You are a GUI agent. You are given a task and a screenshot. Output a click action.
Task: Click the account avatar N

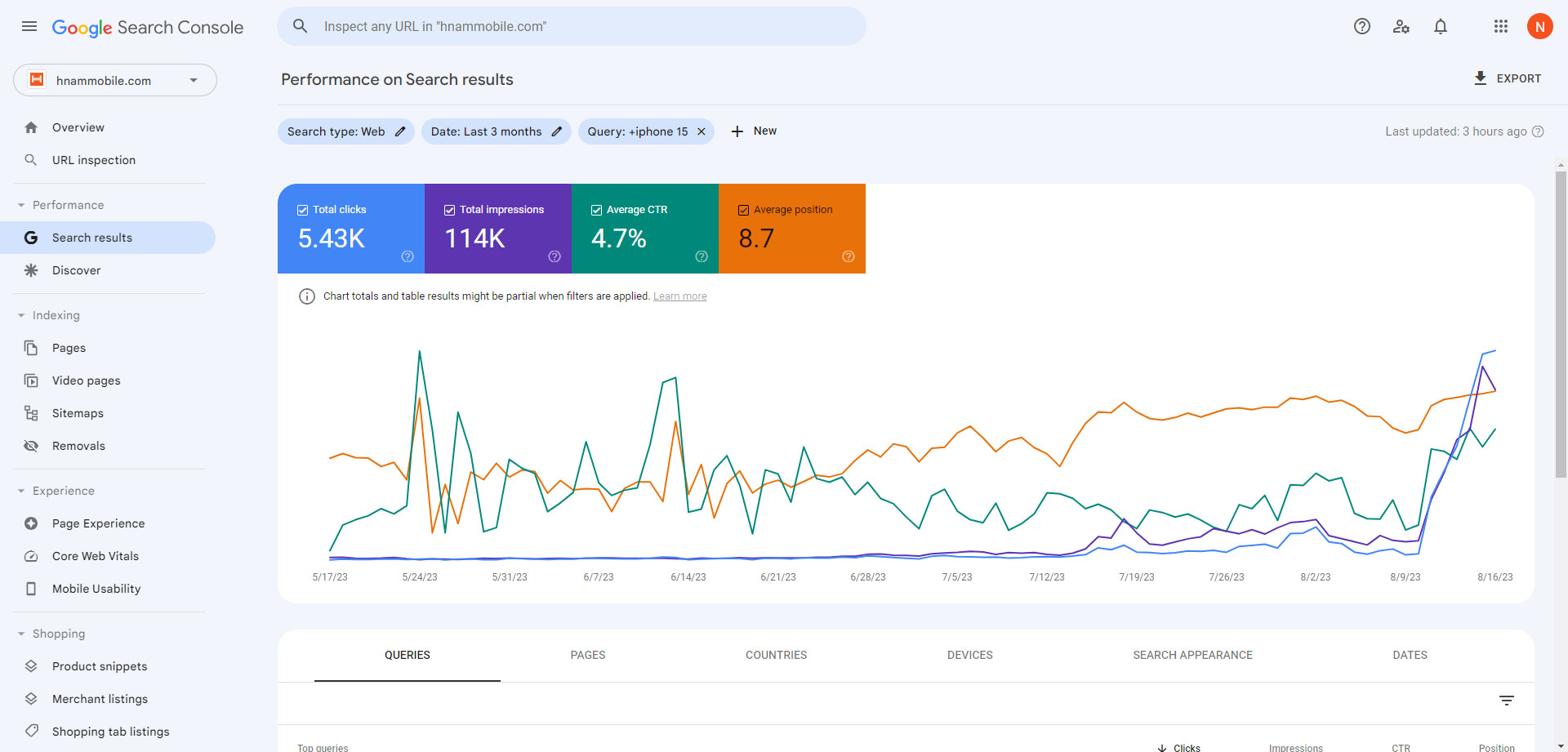coord(1539,26)
